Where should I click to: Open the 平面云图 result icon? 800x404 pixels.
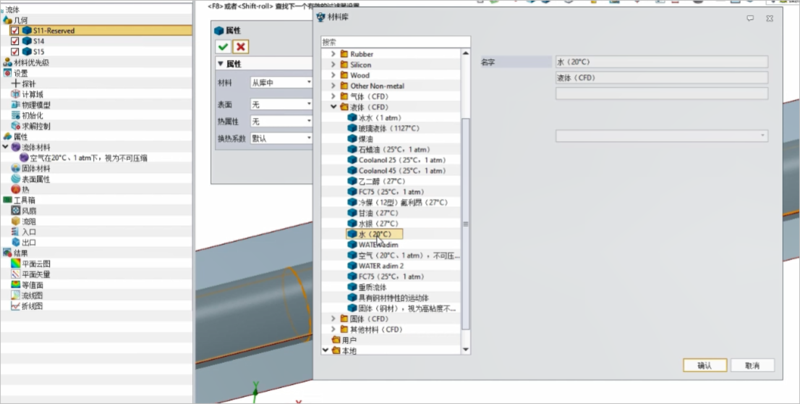pos(15,263)
